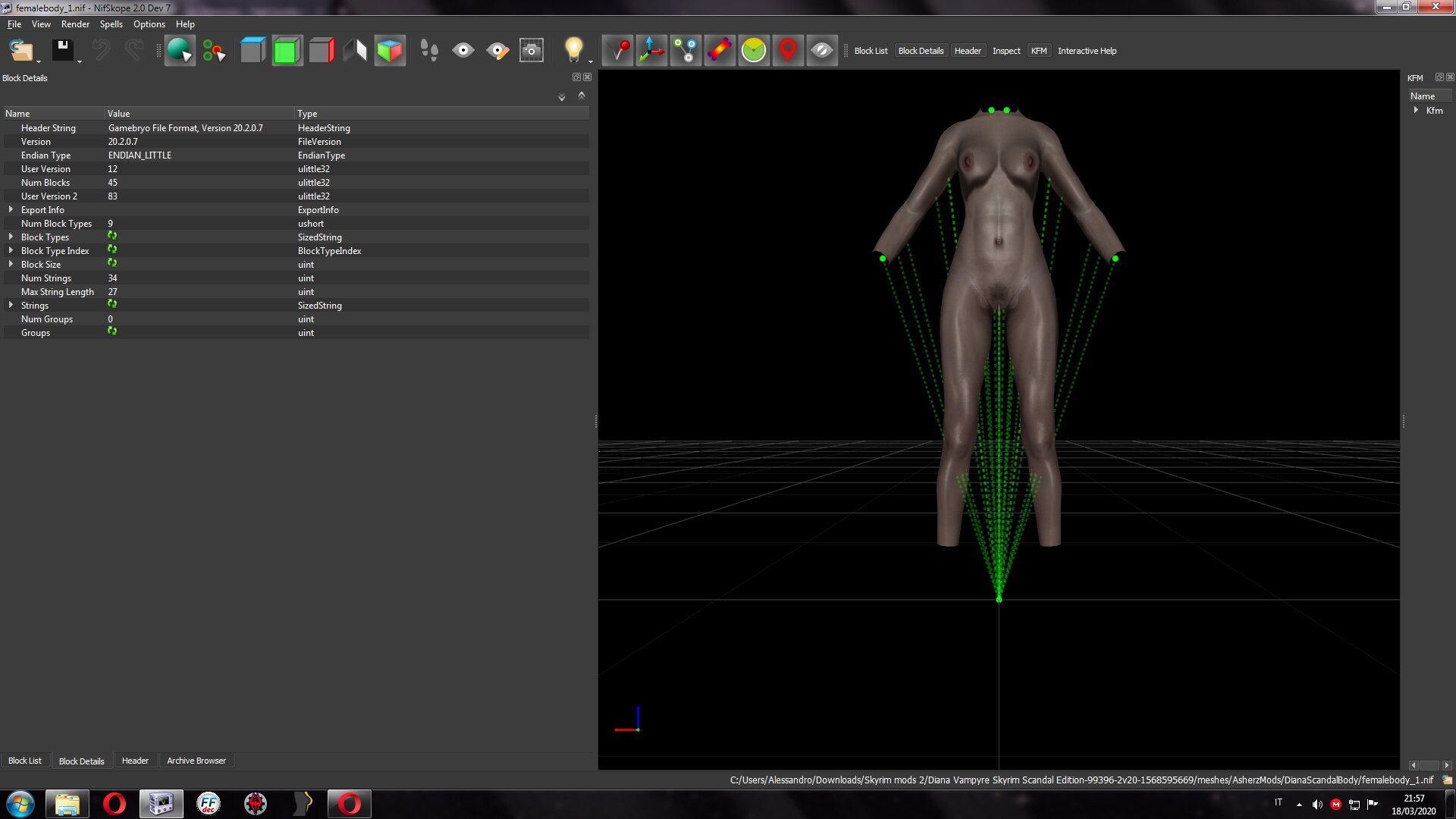Screen dimensions: 1456x819
Task: Click the Save floppy disk icon
Action: [x=62, y=51]
